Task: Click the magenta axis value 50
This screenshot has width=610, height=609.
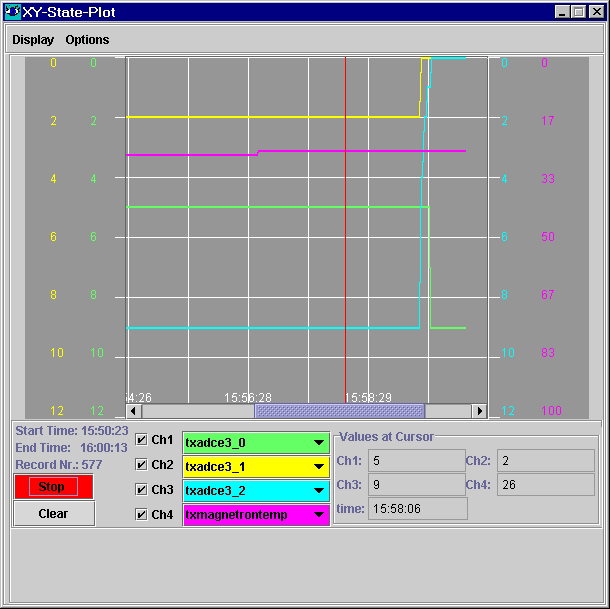Action: tap(548, 237)
